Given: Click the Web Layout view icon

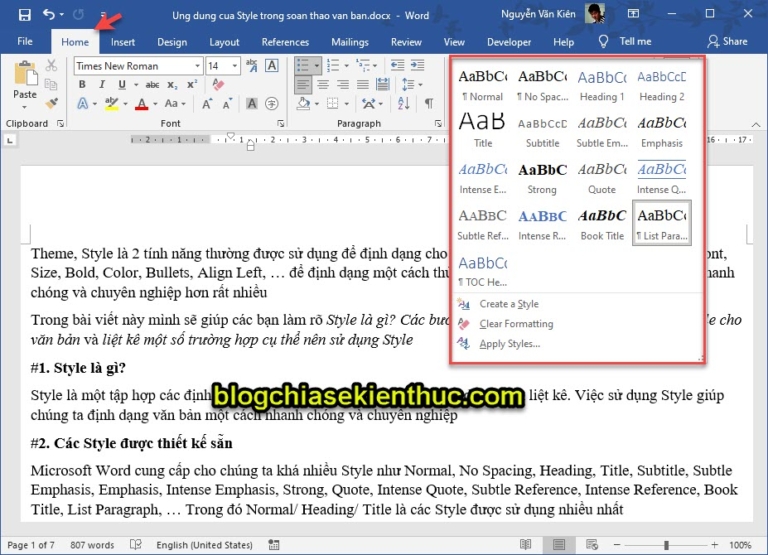Looking at the screenshot, I should [x=592, y=544].
